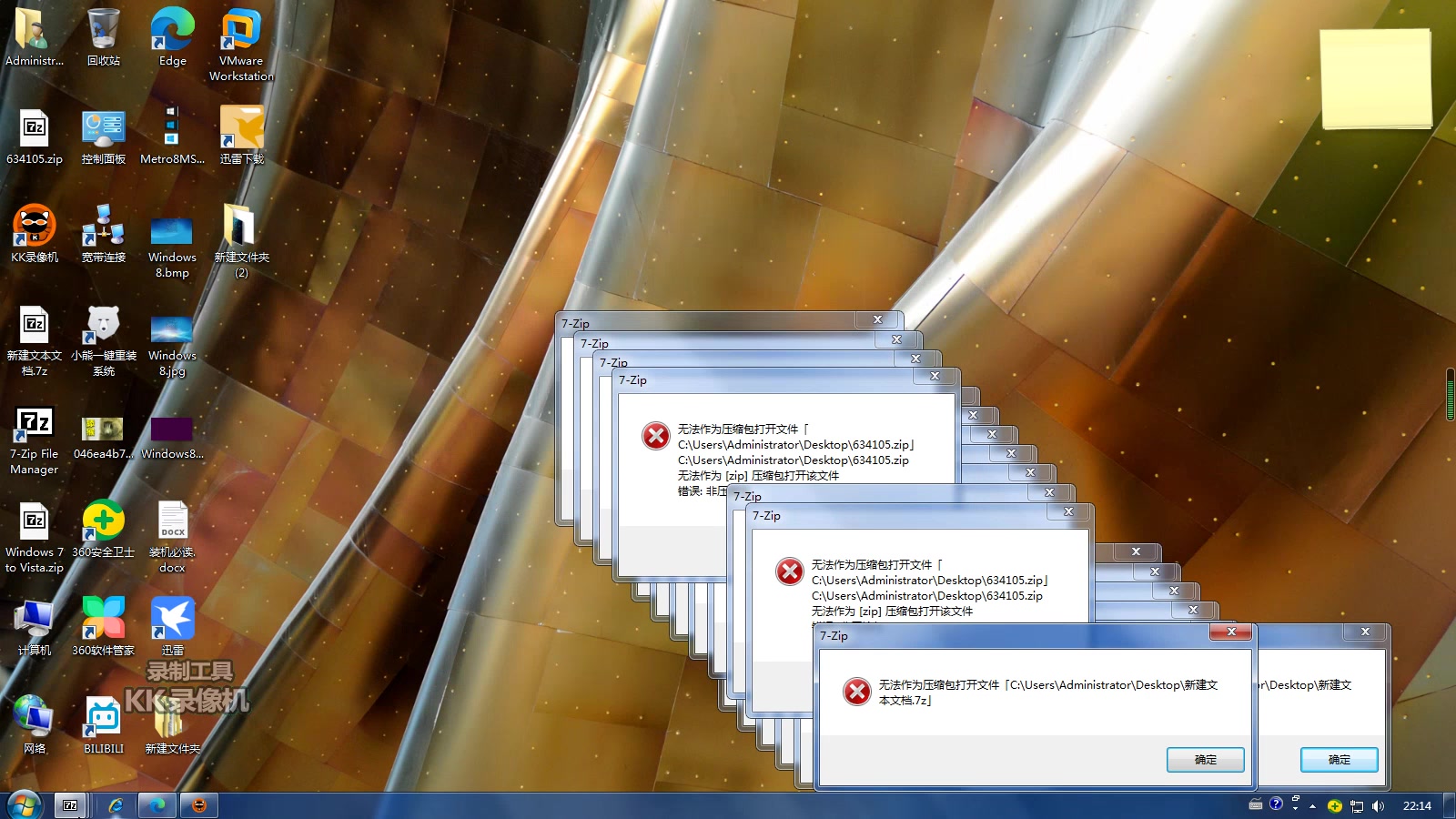Open 360安全卫士 from the desktop
The height and width of the screenshot is (819, 1456).
coord(103,521)
